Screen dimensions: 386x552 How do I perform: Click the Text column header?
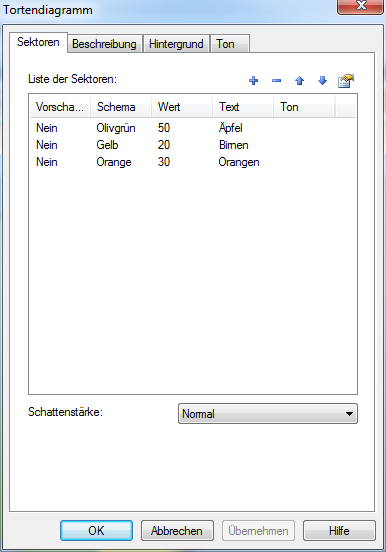(243, 107)
